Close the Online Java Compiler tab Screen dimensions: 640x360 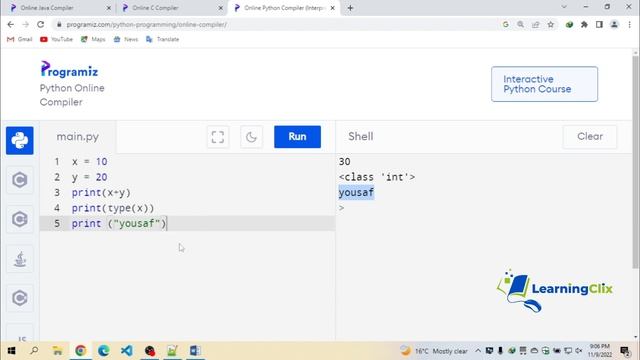109,8
